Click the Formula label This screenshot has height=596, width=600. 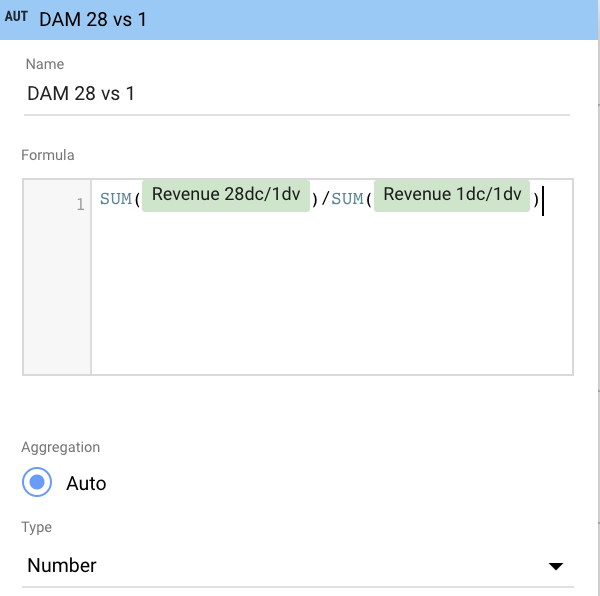pyautogui.click(x=48, y=155)
